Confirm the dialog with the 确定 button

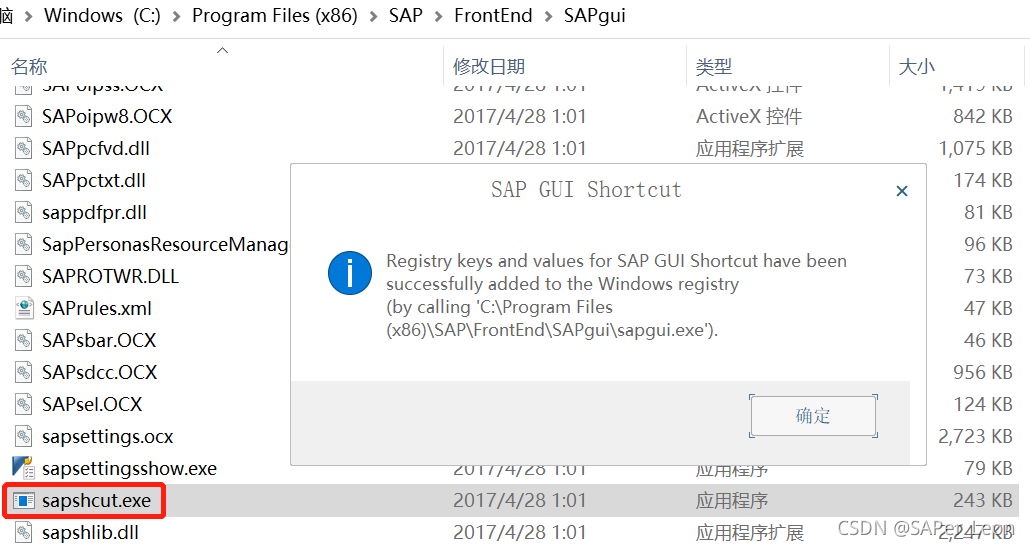click(x=813, y=416)
